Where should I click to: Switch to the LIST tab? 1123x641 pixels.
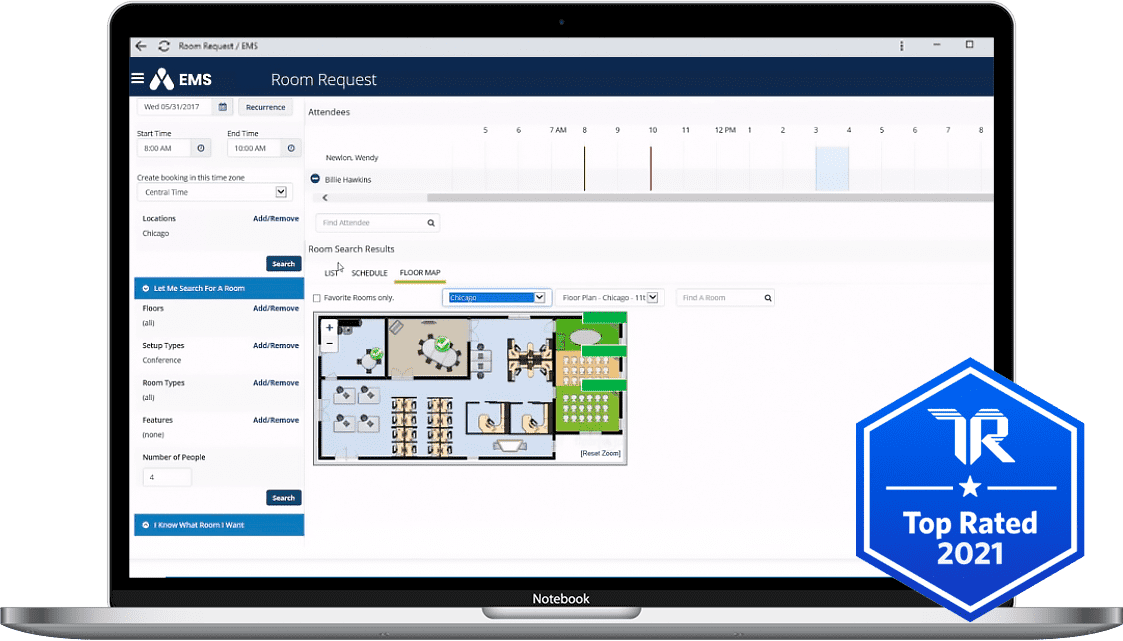click(x=331, y=273)
